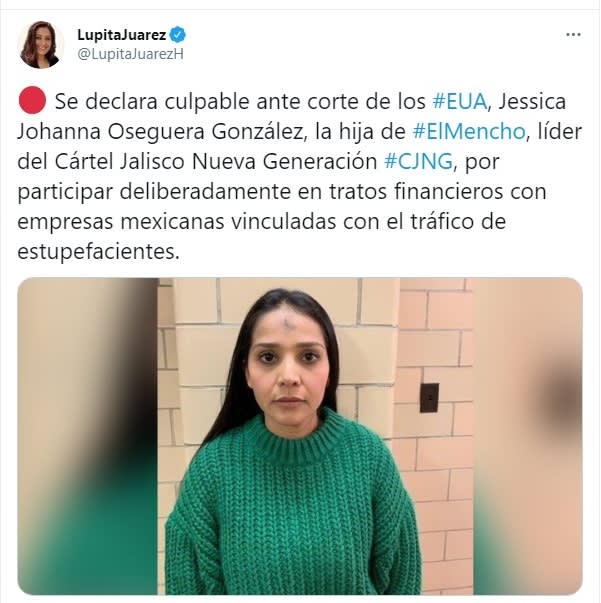Follow the #ElMencho hashtag link
601x603 pixels.
click(x=469, y=132)
